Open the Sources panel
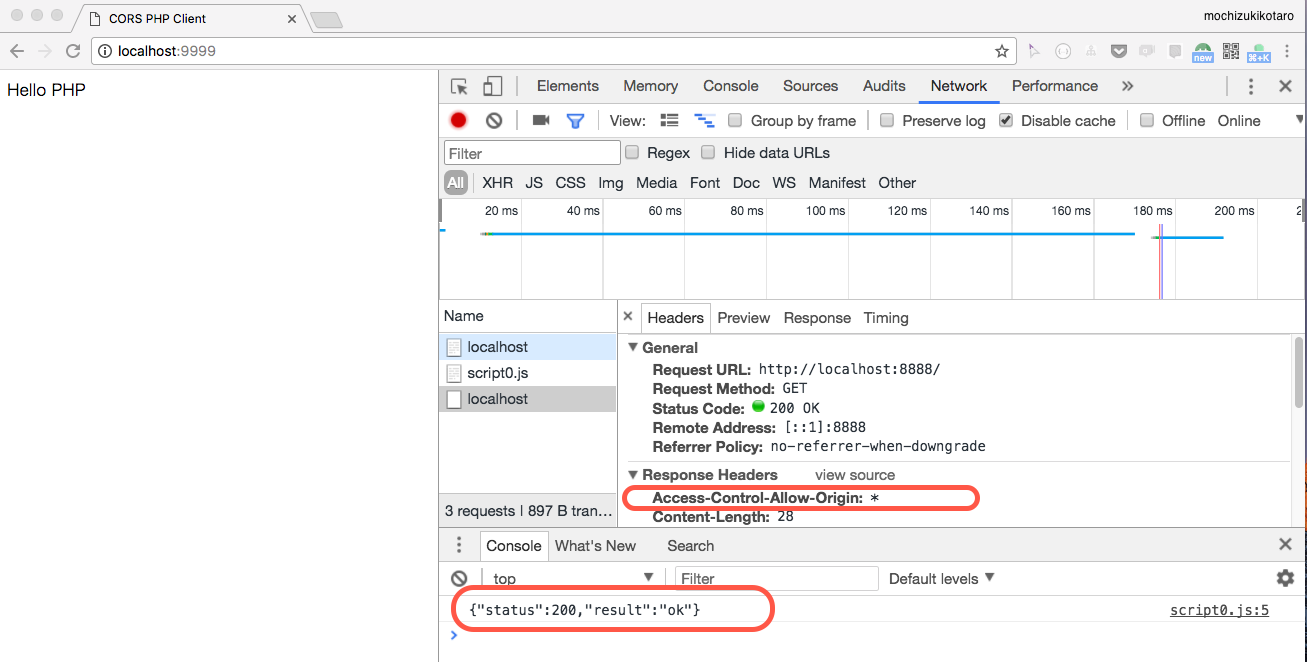The width and height of the screenshot is (1307, 662). click(810, 86)
